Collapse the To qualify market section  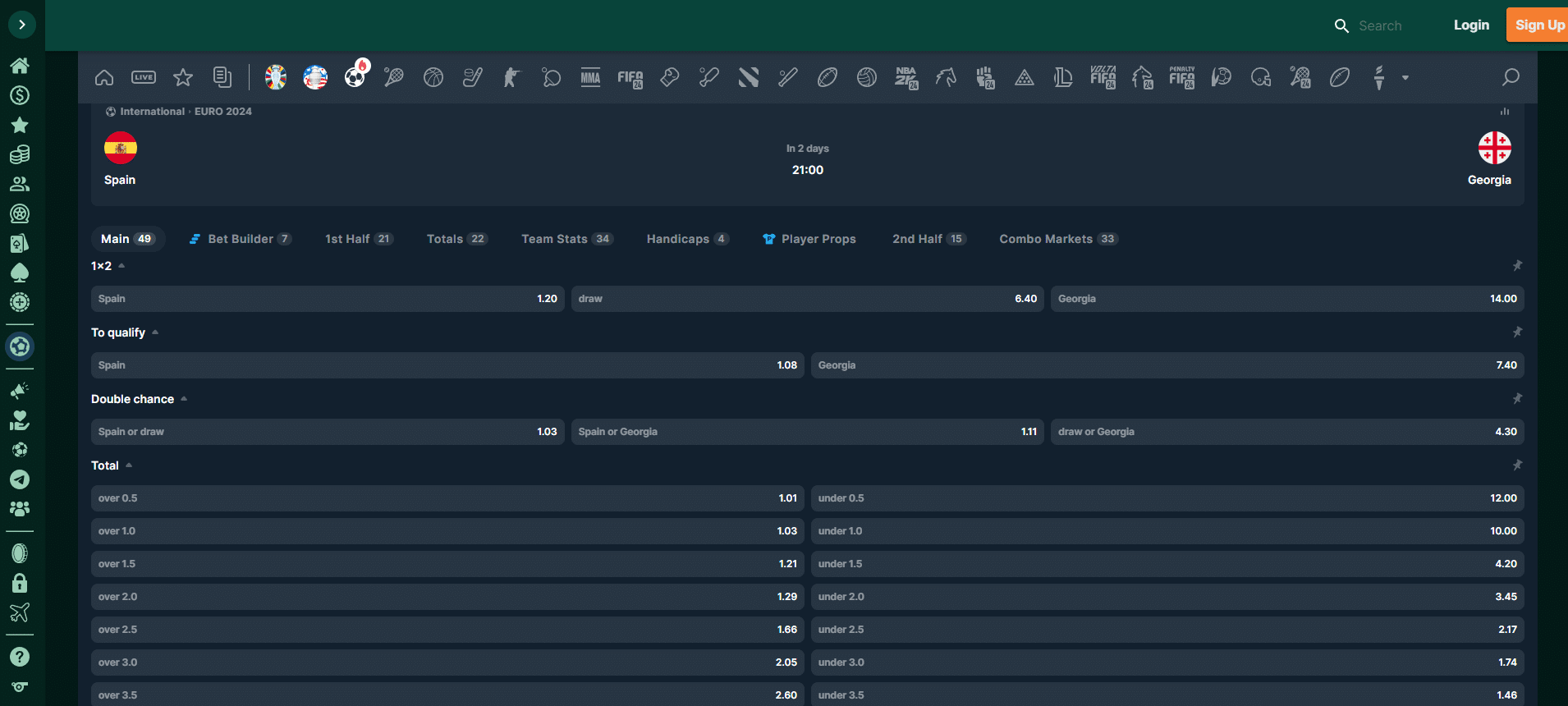[155, 332]
